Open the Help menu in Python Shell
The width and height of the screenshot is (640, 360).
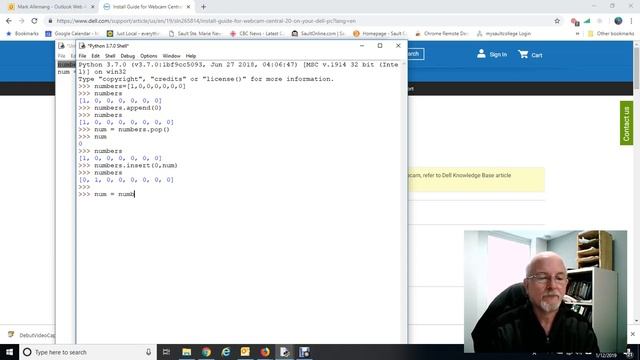pyautogui.click(x=191, y=56)
